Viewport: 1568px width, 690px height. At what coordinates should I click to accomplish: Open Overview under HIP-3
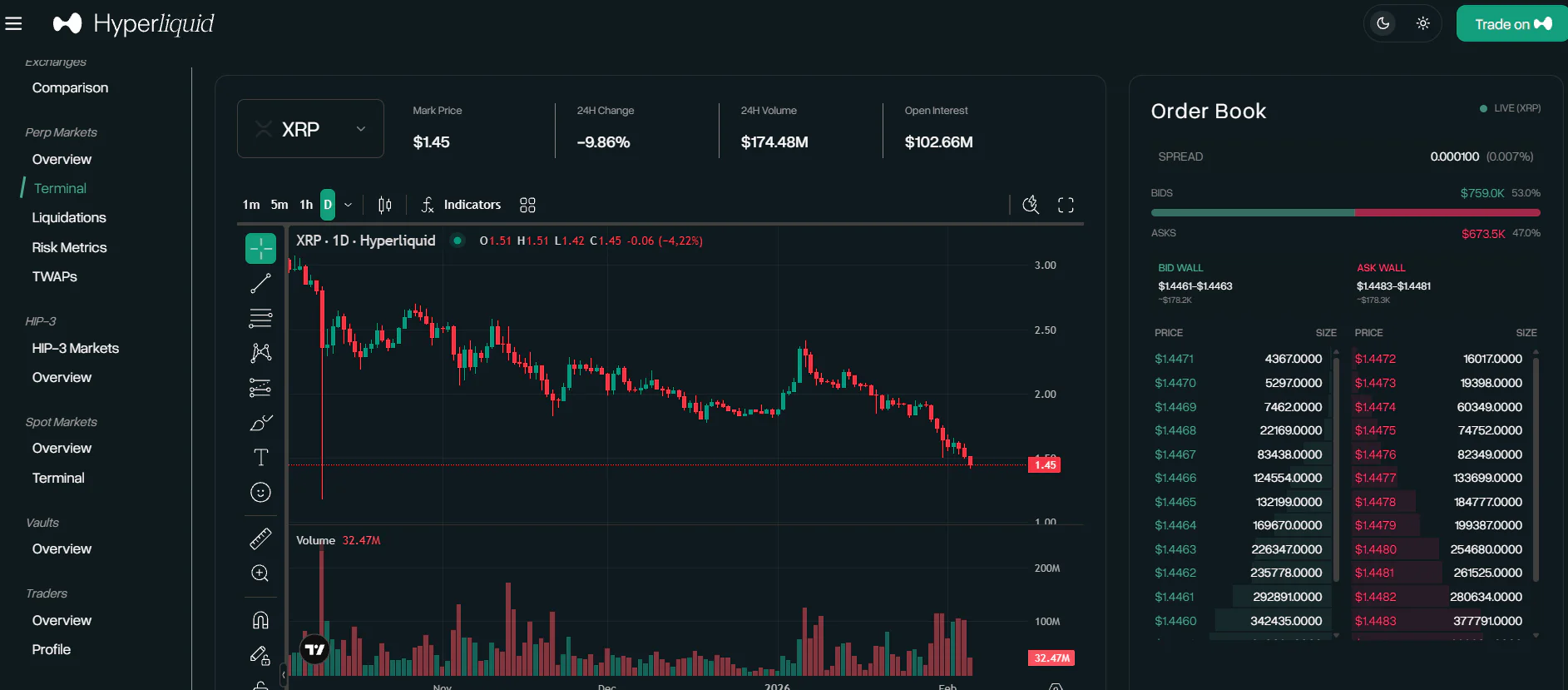62,377
